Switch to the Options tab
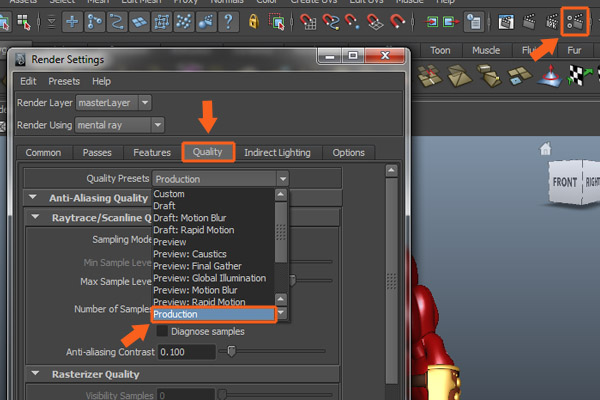Viewport: 600px width, 400px height. coord(349,153)
